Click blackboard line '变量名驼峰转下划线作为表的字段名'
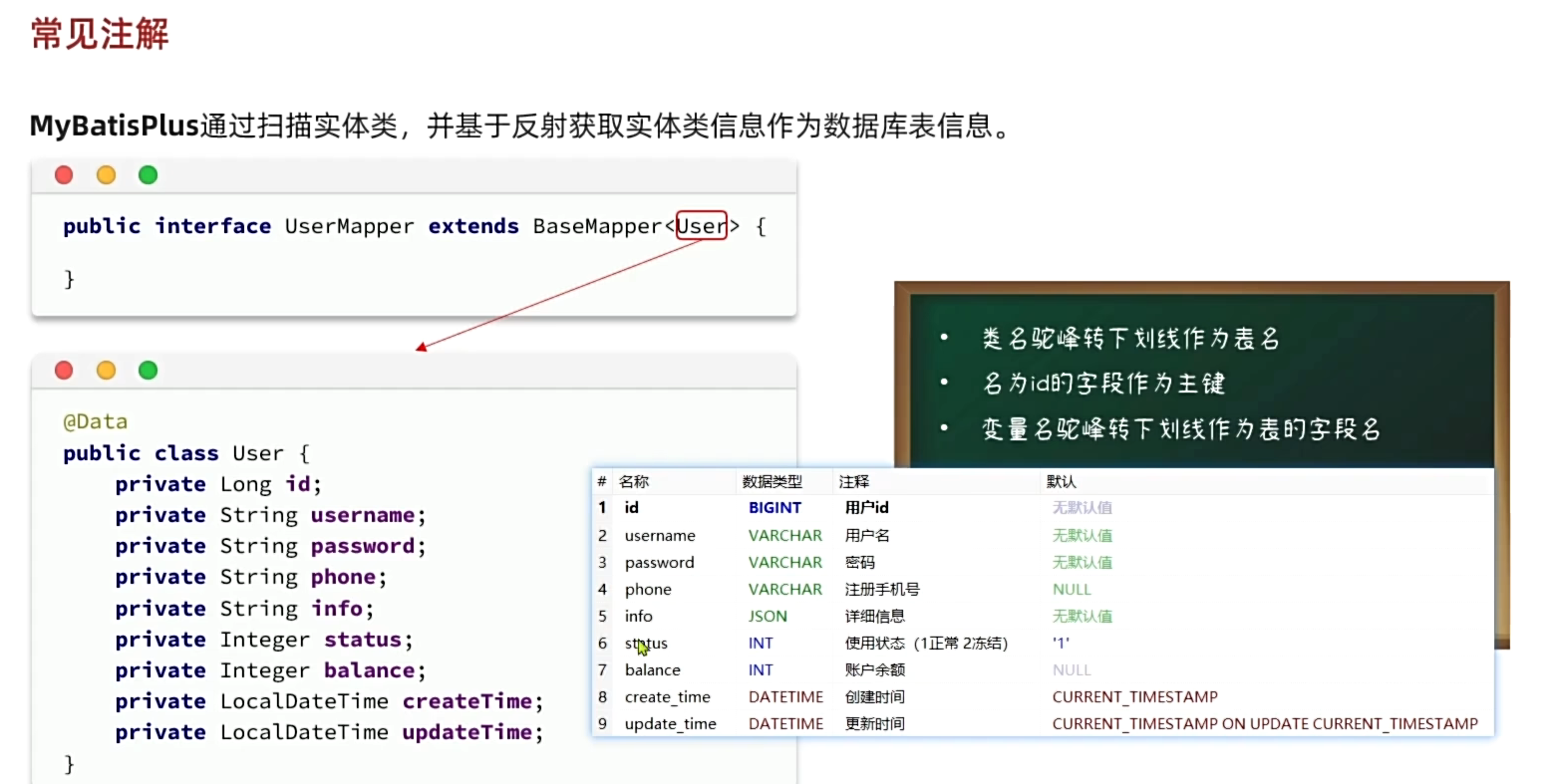Viewport: 1554px width, 784px height. coord(1181,429)
